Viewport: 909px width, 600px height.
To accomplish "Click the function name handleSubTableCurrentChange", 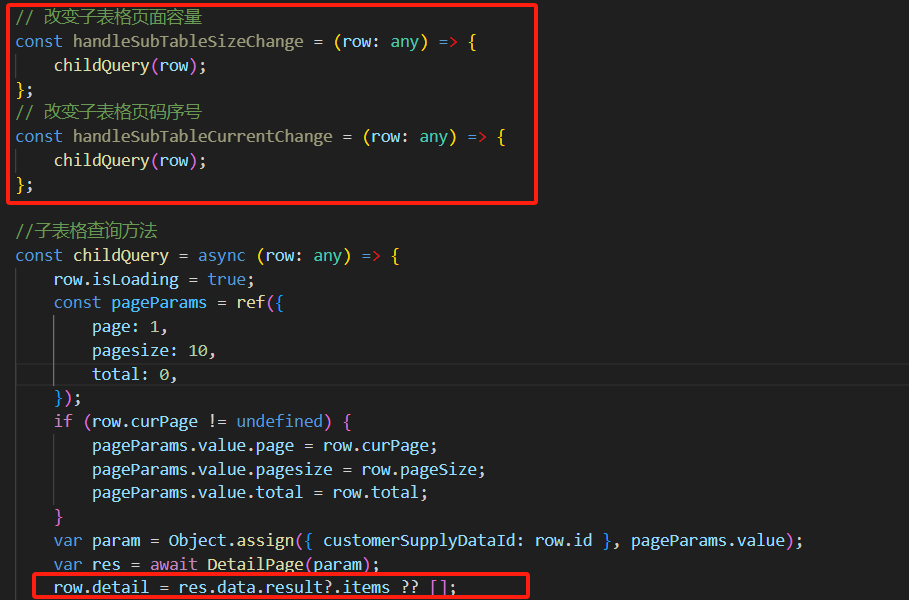I will 202,137.
